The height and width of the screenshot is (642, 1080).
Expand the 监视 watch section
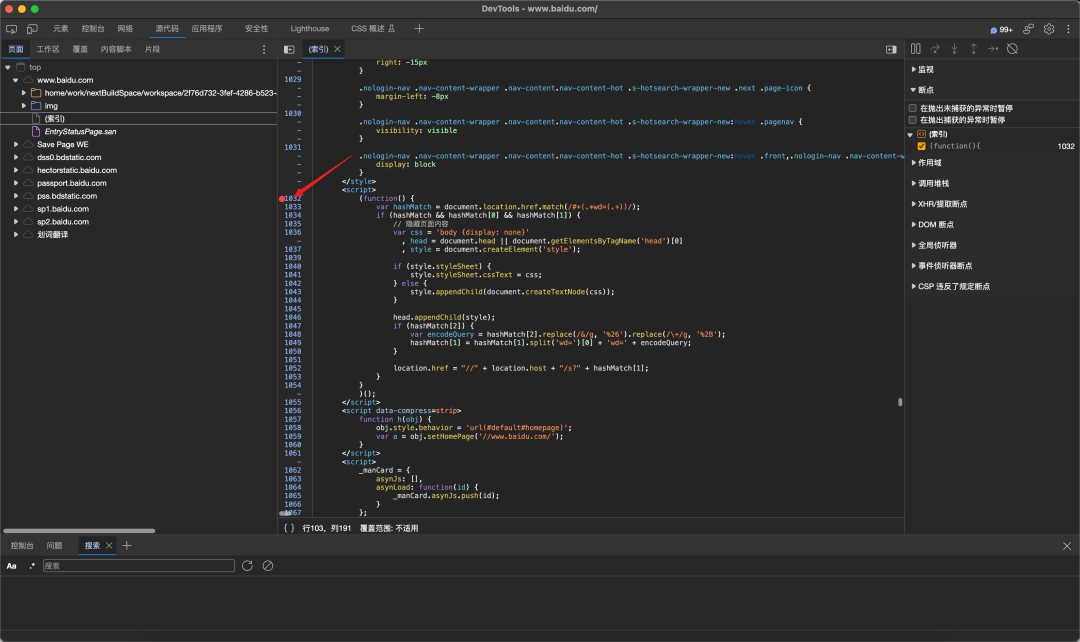pos(925,70)
